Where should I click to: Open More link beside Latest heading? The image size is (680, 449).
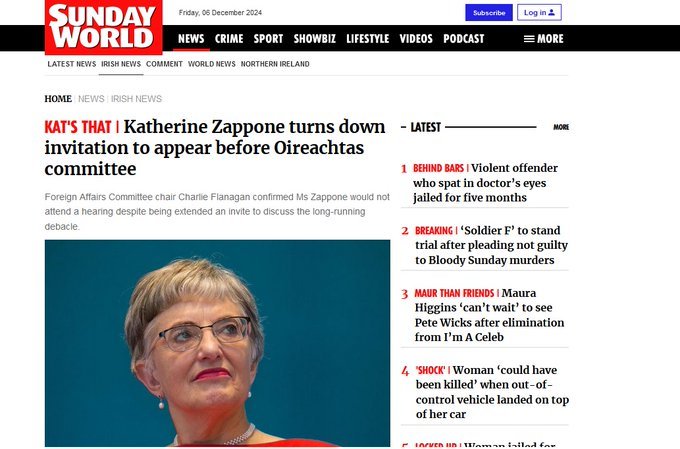[x=561, y=127]
